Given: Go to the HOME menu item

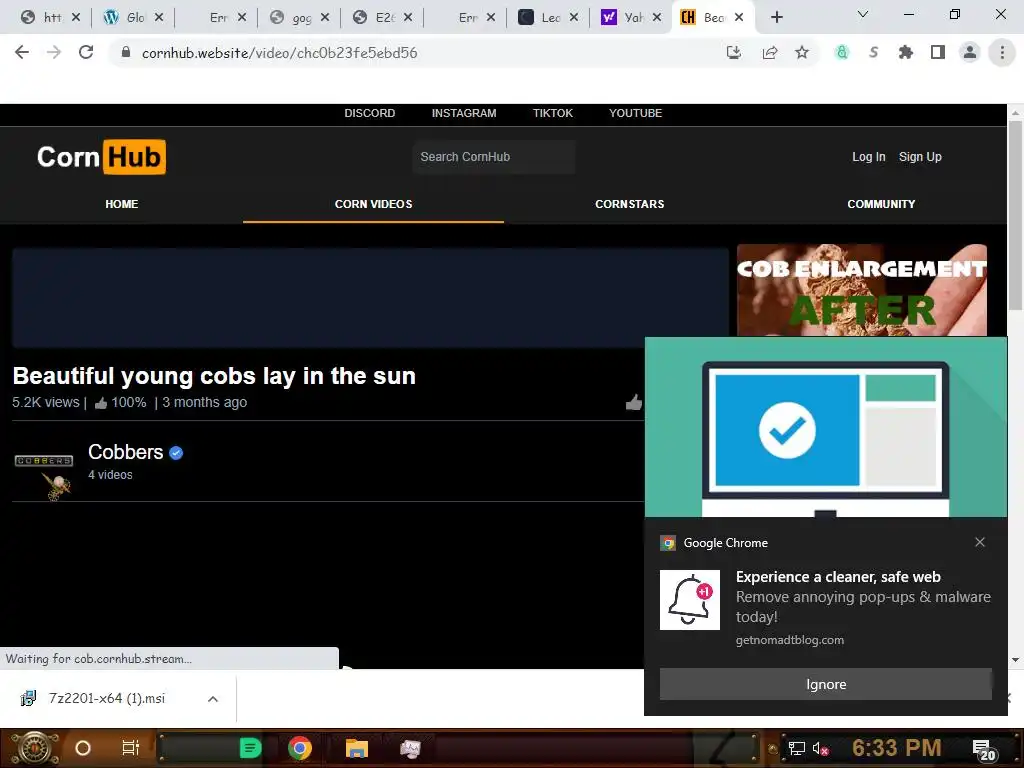Looking at the screenshot, I should click(121, 204).
